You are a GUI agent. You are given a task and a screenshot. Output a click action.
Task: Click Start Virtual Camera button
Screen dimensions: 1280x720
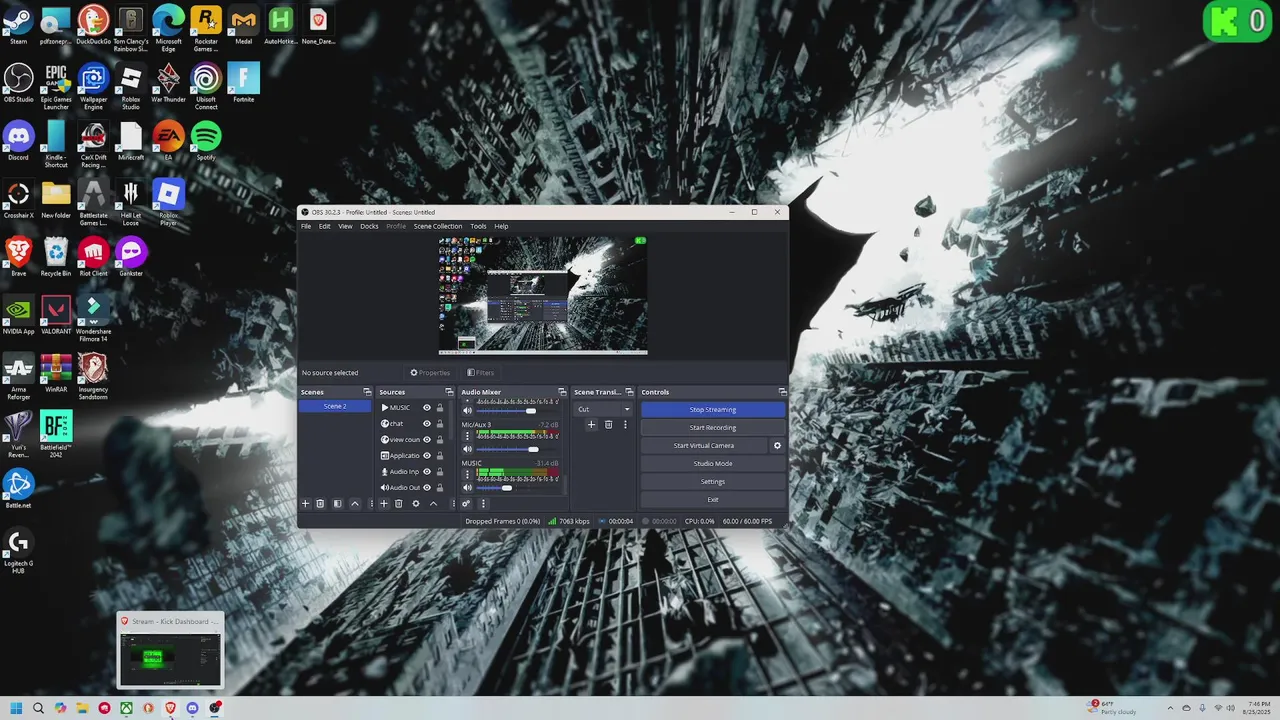coord(704,446)
